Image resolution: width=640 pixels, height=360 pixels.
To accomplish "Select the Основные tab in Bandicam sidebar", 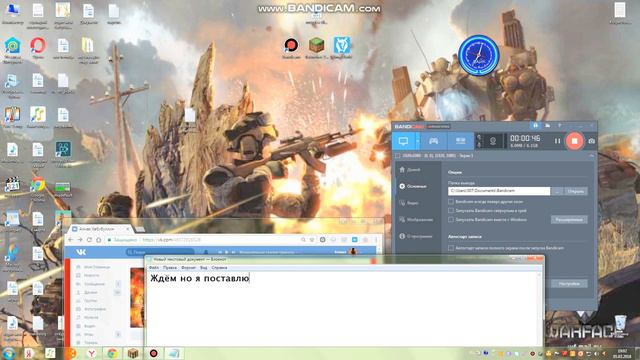I will point(413,186).
